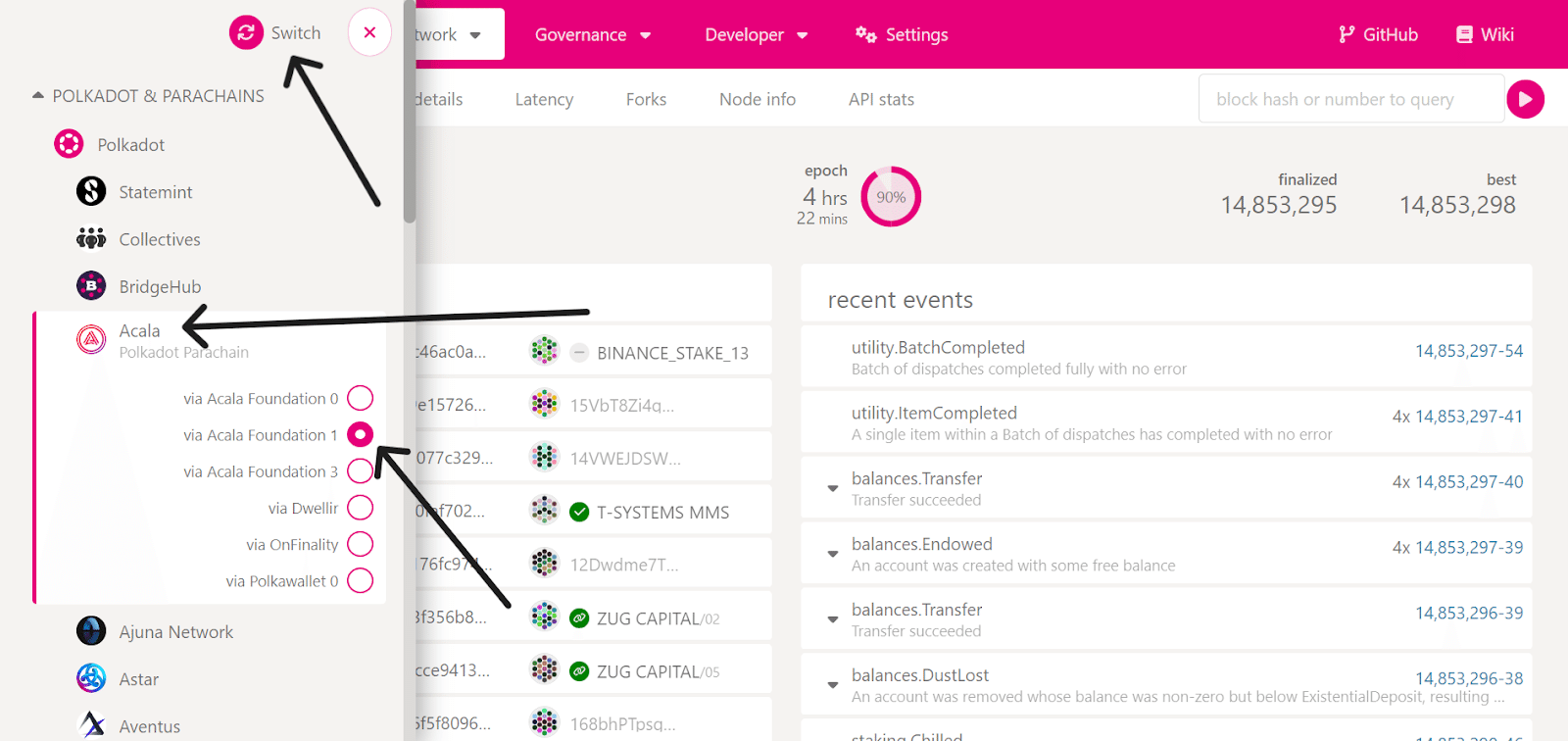Click the Switch button label
Screen dimensions: 1568x741
tap(296, 32)
